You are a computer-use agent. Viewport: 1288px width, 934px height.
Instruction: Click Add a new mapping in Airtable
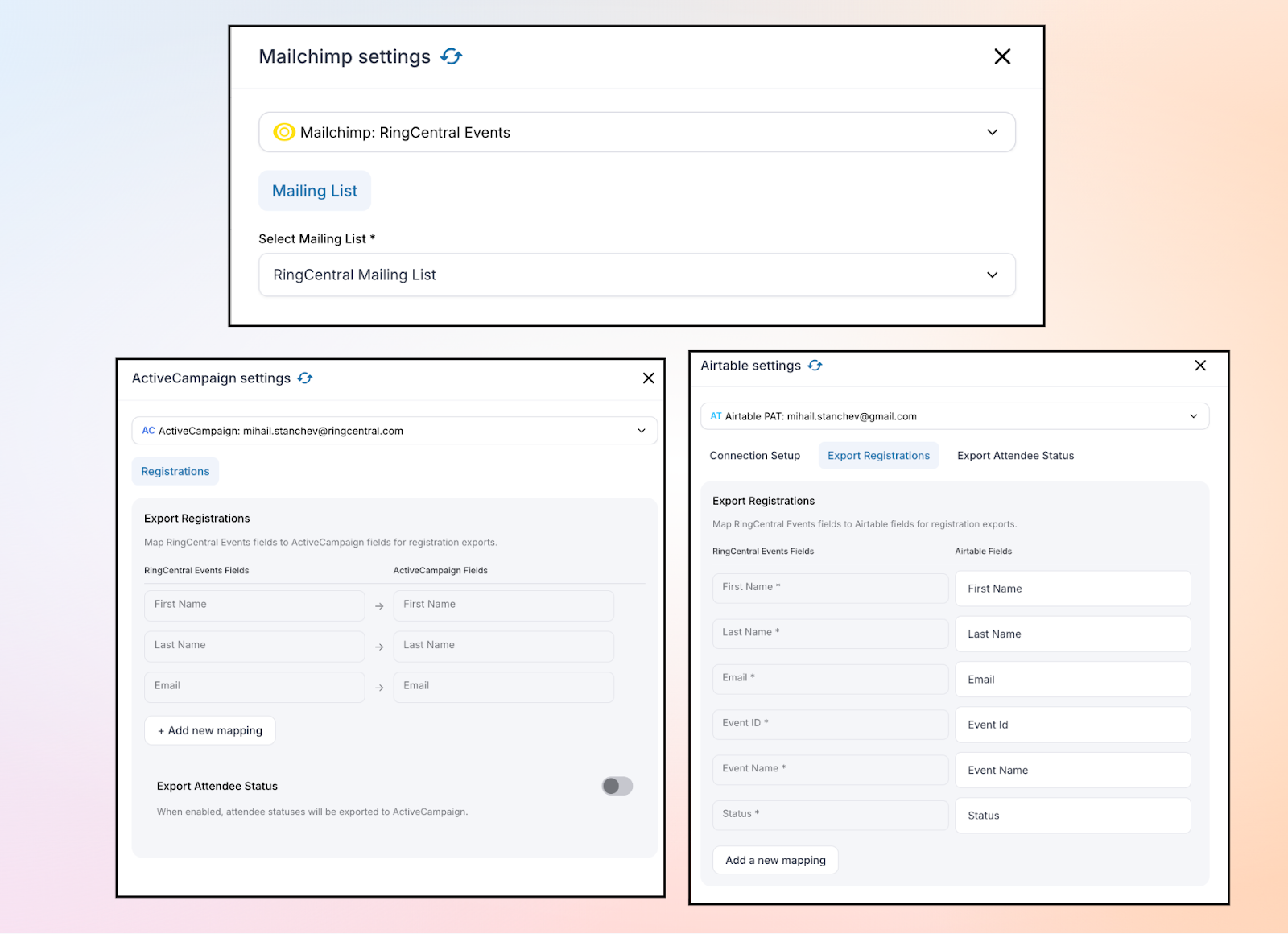[776, 860]
